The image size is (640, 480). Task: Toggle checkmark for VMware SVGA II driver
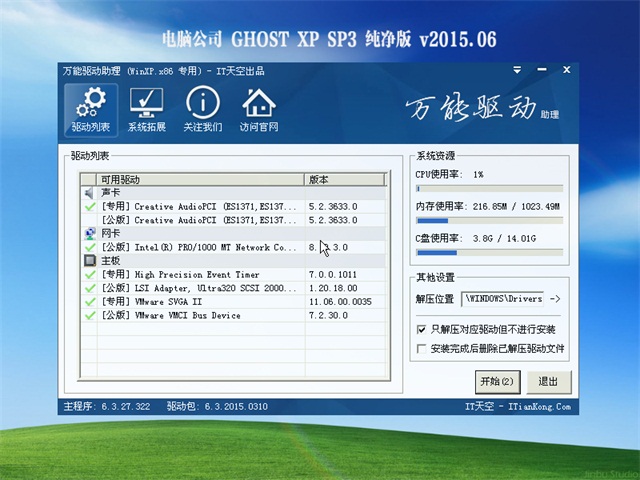90,301
